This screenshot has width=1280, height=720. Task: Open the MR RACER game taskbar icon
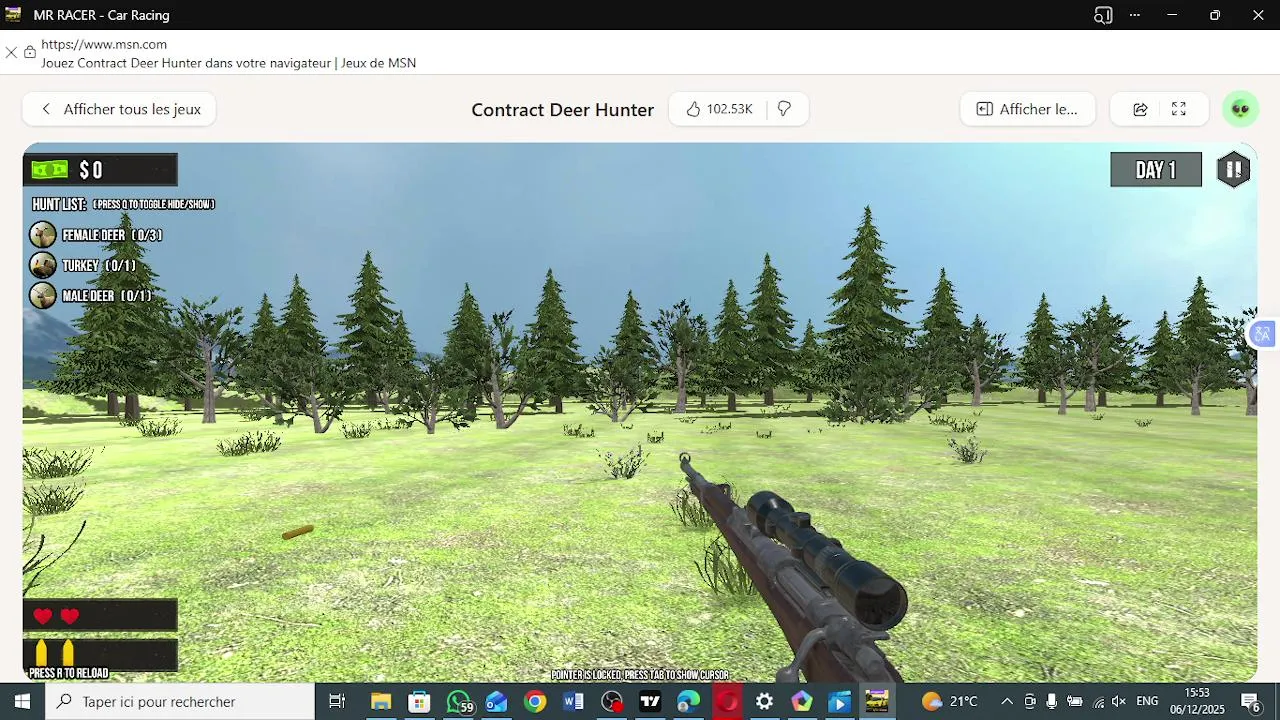877,702
